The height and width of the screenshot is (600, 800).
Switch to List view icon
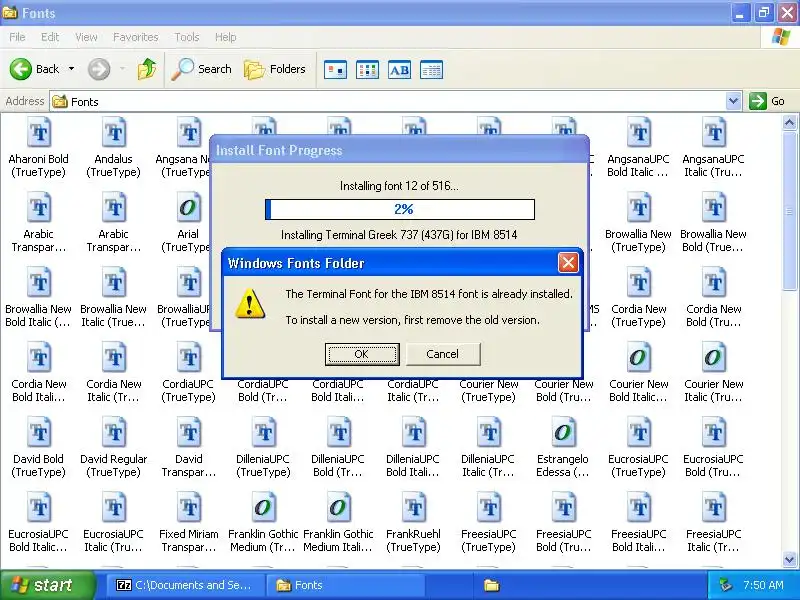click(x=367, y=70)
